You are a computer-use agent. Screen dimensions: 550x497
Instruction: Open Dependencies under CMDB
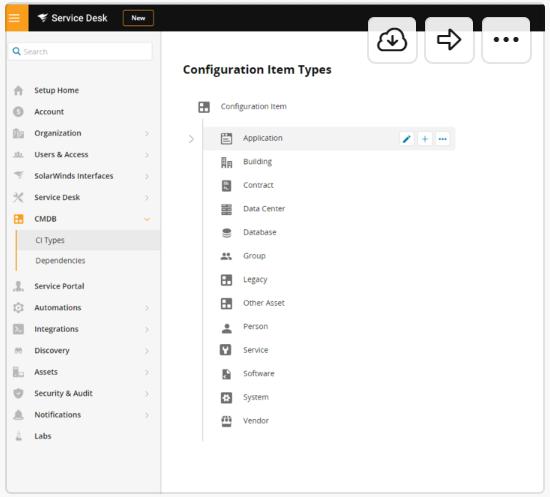[x=60, y=261]
